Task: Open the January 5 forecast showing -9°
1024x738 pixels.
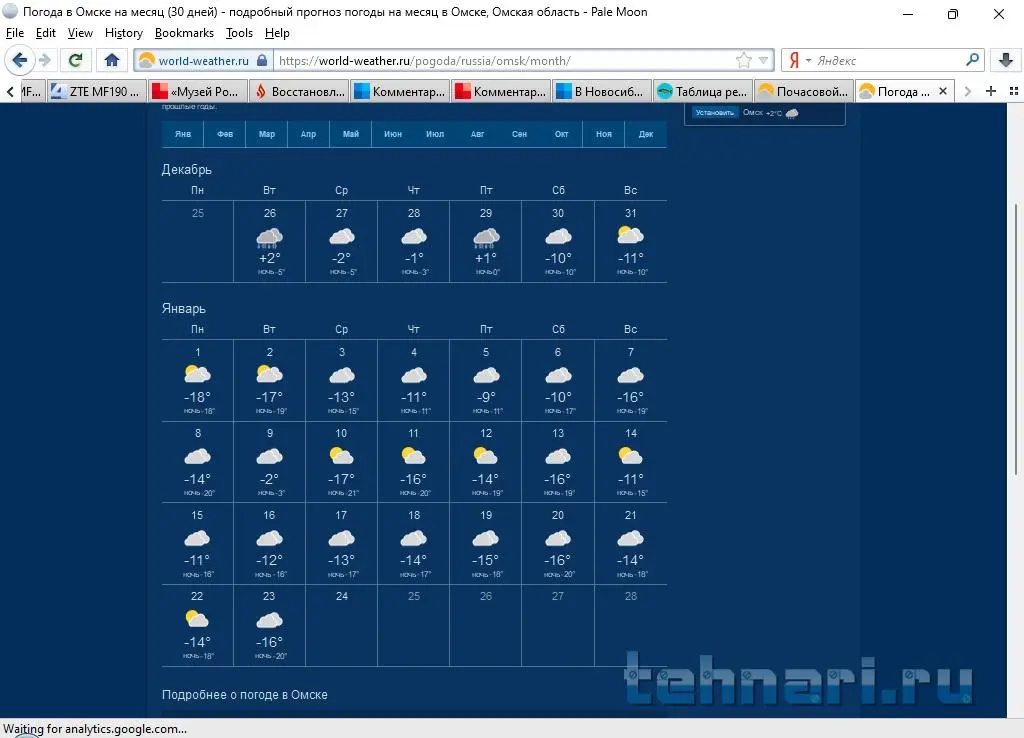Action: [486, 381]
